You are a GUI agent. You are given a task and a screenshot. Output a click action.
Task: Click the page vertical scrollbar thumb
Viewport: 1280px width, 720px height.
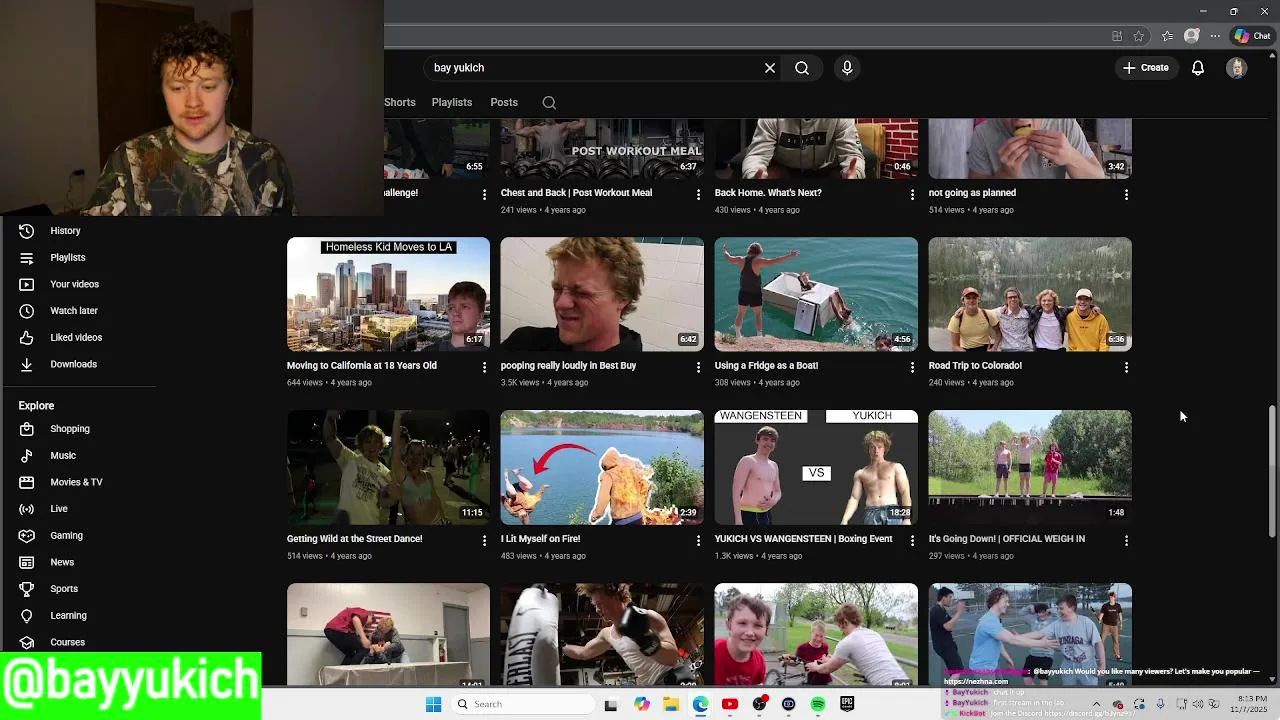(x=1272, y=472)
